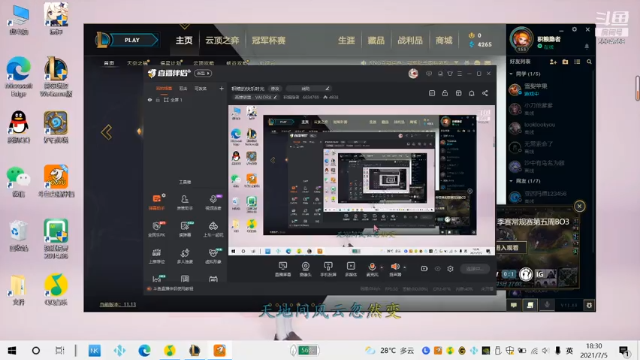640x360 pixels.
Task: Expand the speaker options arrow
Action: [404, 268]
